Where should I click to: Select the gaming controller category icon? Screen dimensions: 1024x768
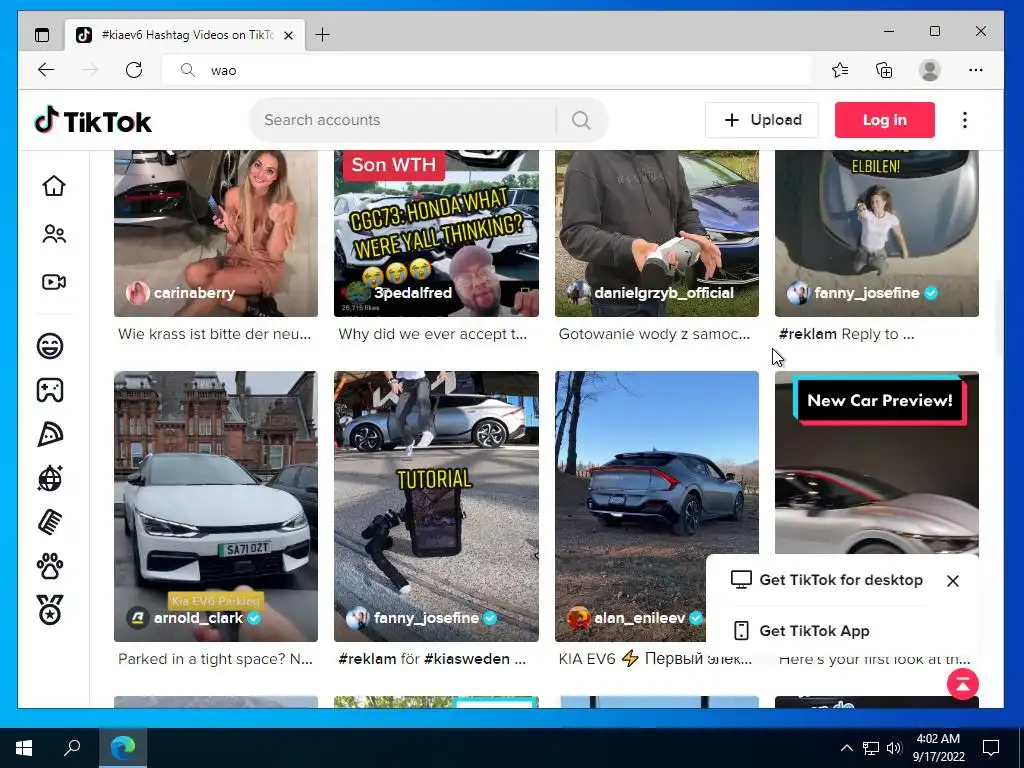pos(50,390)
